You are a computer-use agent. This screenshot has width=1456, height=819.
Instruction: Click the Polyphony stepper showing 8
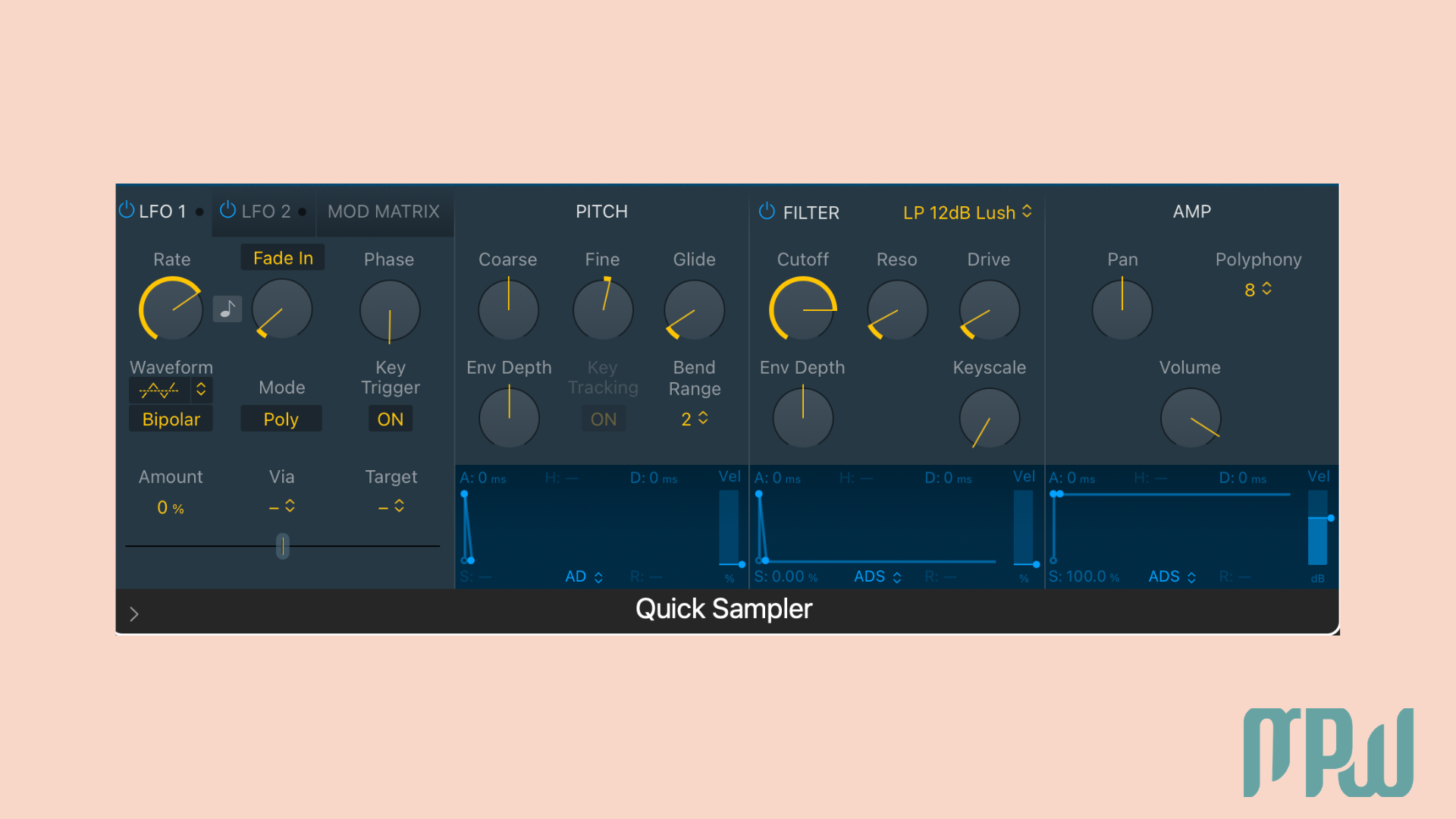[1257, 289]
